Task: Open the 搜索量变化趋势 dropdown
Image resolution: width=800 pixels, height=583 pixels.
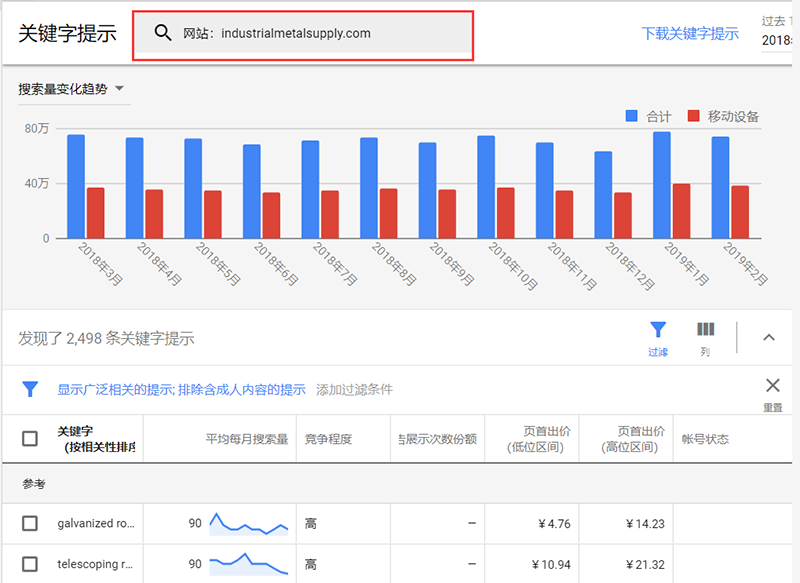Action: click(x=71, y=89)
